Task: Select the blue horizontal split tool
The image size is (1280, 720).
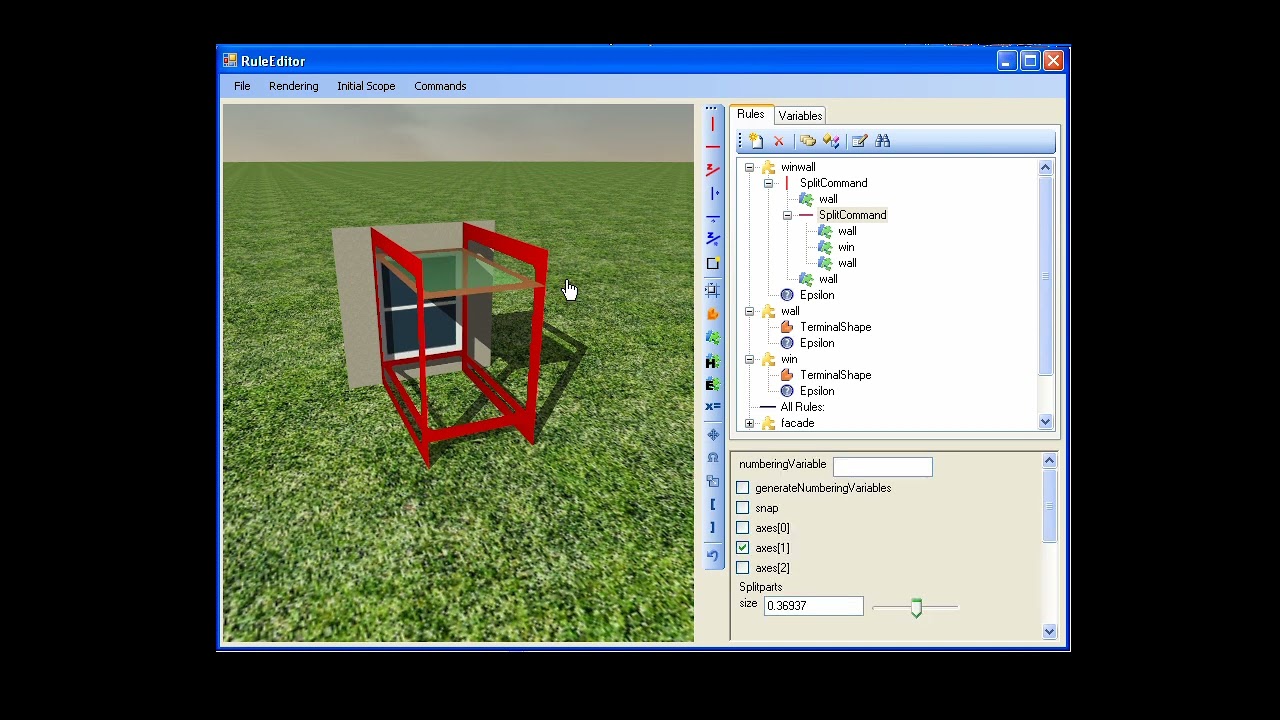Action: coord(712,217)
